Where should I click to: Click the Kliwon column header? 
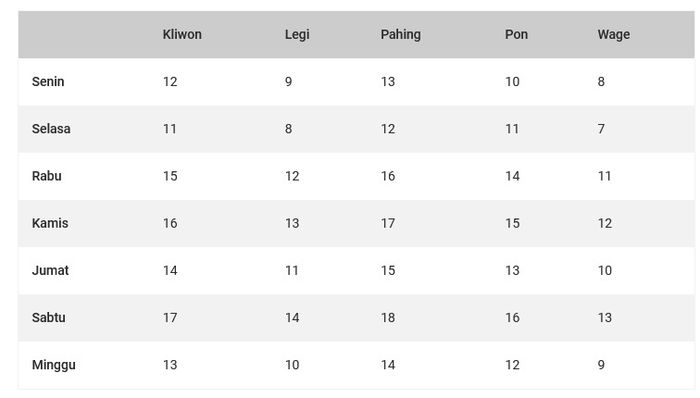[x=182, y=34]
